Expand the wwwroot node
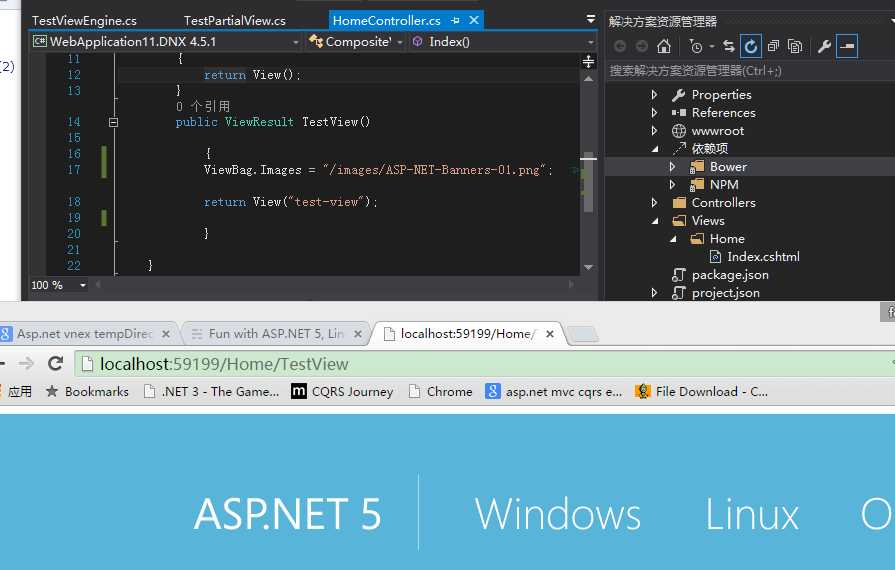Screen dimensions: 895x570 point(655,131)
